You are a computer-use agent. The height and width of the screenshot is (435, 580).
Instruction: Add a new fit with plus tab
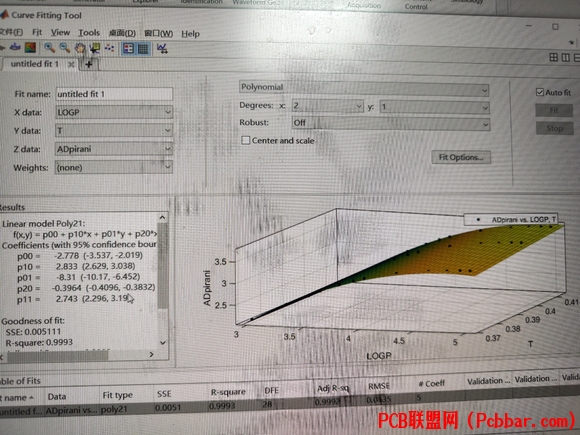click(x=89, y=64)
